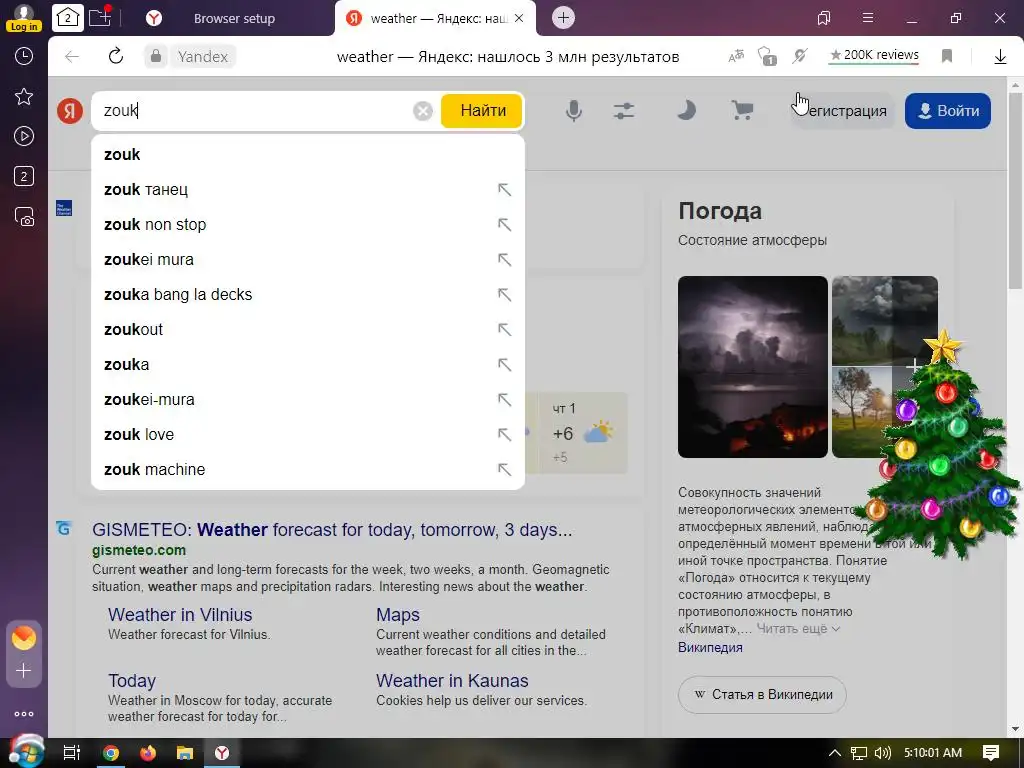
Task: Take a screenshot with sidebar camera icon
Action: coord(24,216)
